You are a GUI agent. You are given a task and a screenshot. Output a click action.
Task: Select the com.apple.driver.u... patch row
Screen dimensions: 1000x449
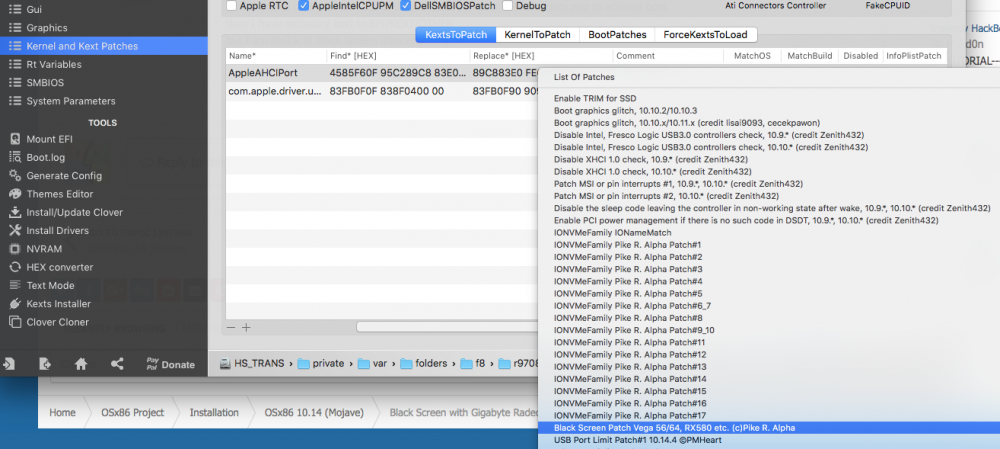pos(382,91)
